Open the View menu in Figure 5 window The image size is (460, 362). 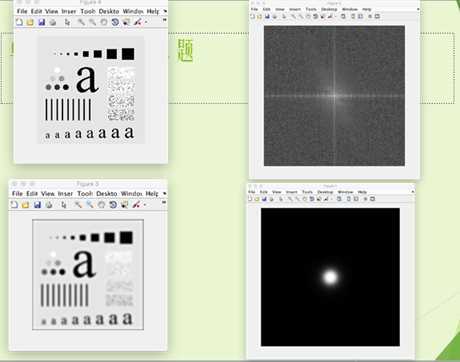coord(48,194)
